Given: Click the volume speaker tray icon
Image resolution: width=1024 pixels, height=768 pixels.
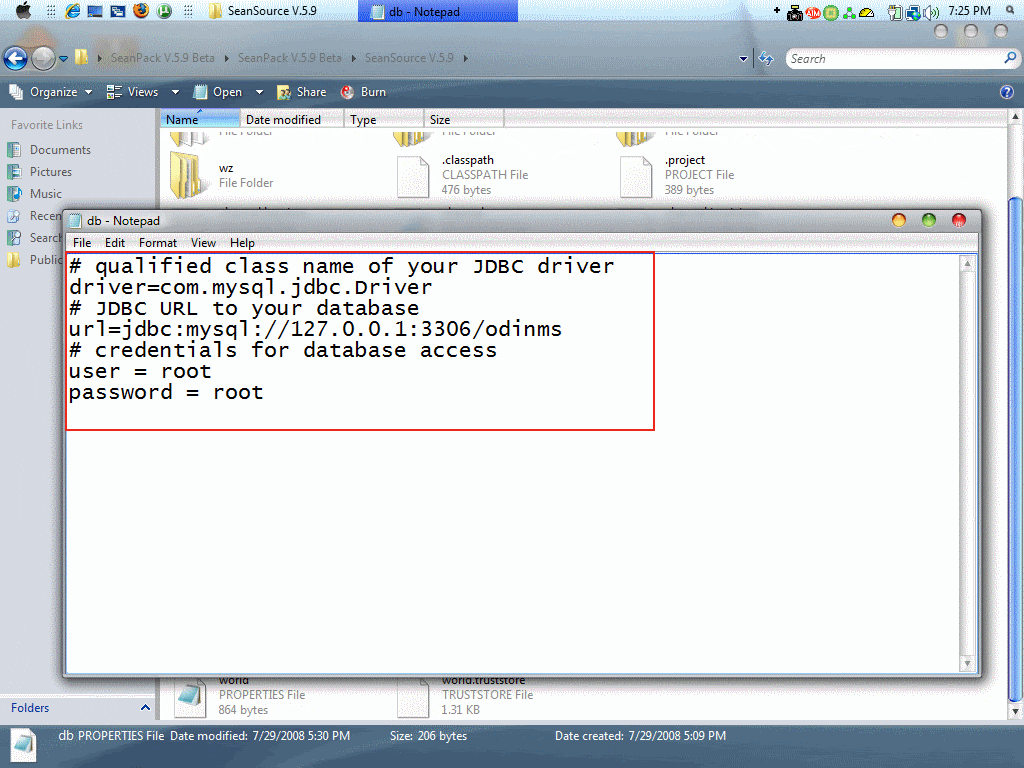Looking at the screenshot, I should pos(931,12).
